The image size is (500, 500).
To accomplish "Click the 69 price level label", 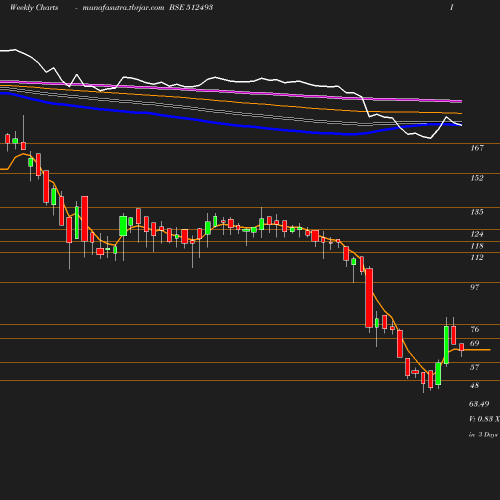I will 475,344.
